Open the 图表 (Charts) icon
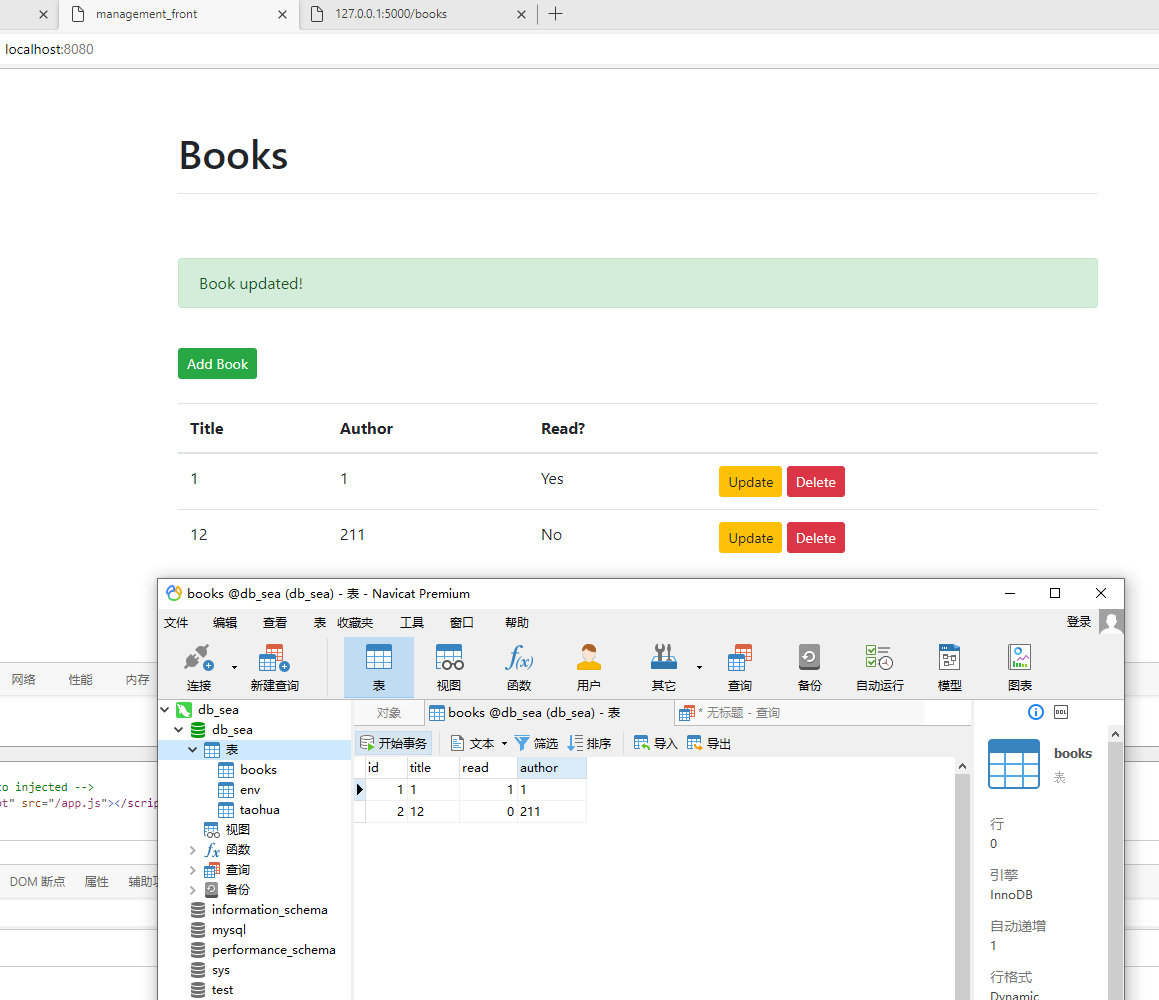This screenshot has height=1000, width=1159. pyautogui.click(x=1019, y=665)
